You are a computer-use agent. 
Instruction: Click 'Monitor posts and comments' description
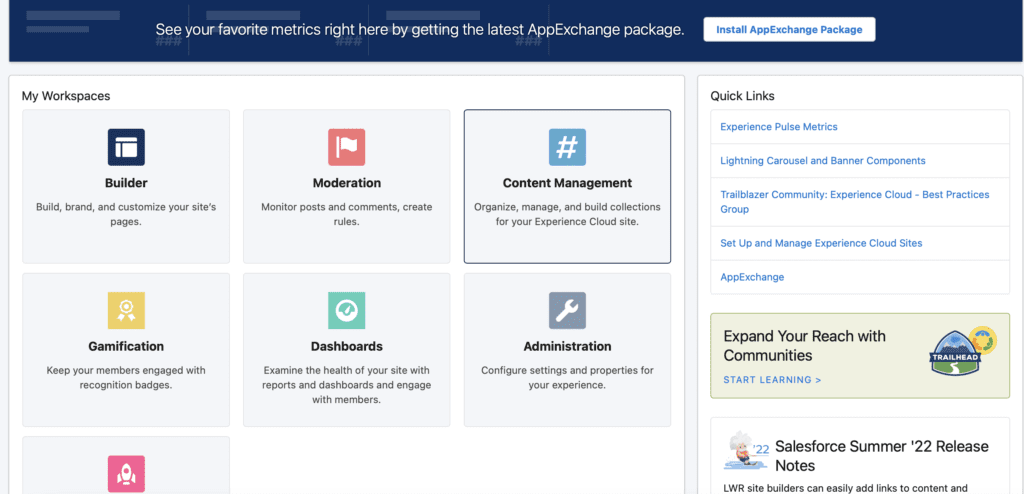(347, 214)
